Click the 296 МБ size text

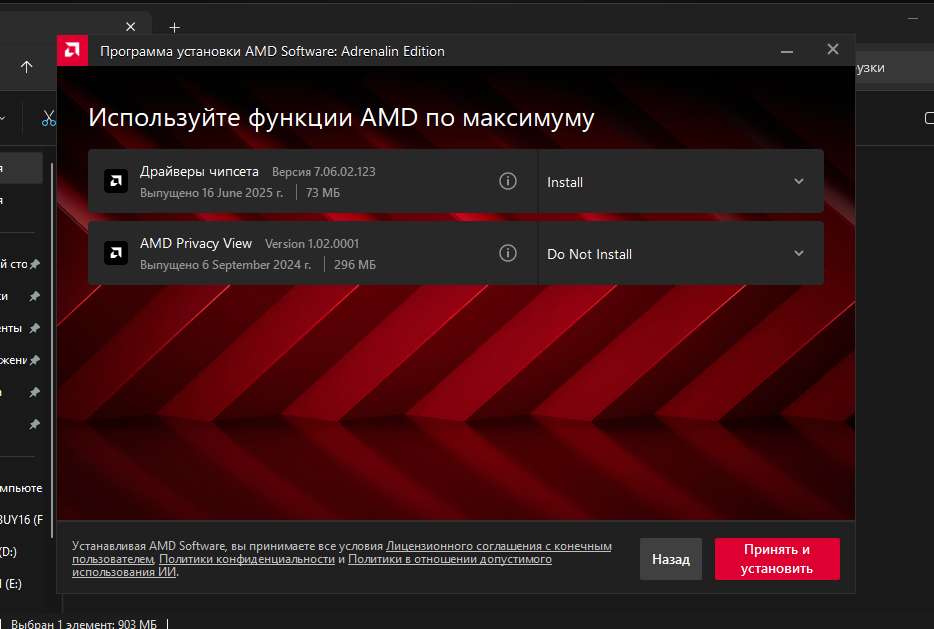coord(355,264)
